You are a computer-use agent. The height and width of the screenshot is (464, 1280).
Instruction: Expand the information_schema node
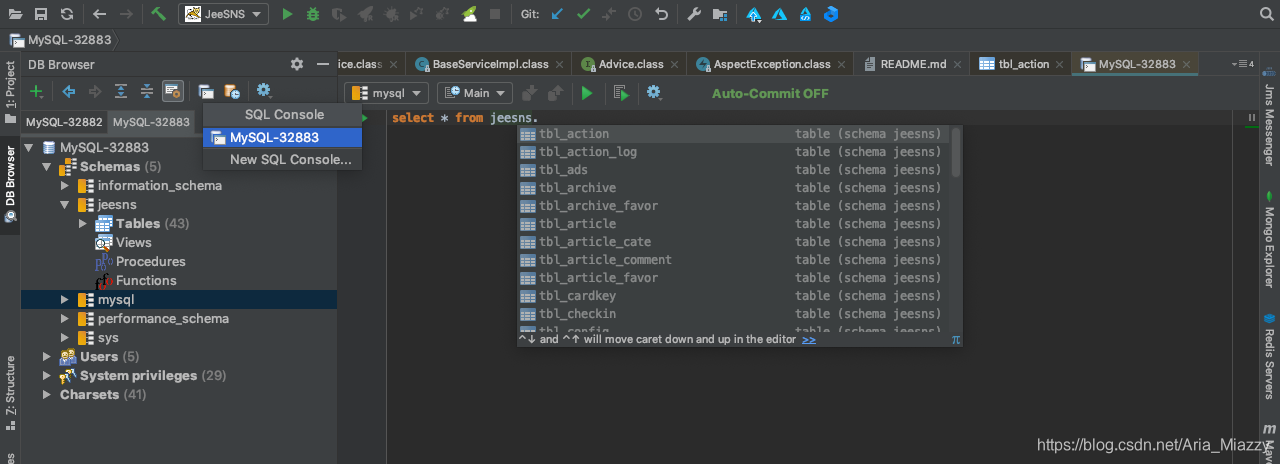(x=65, y=185)
